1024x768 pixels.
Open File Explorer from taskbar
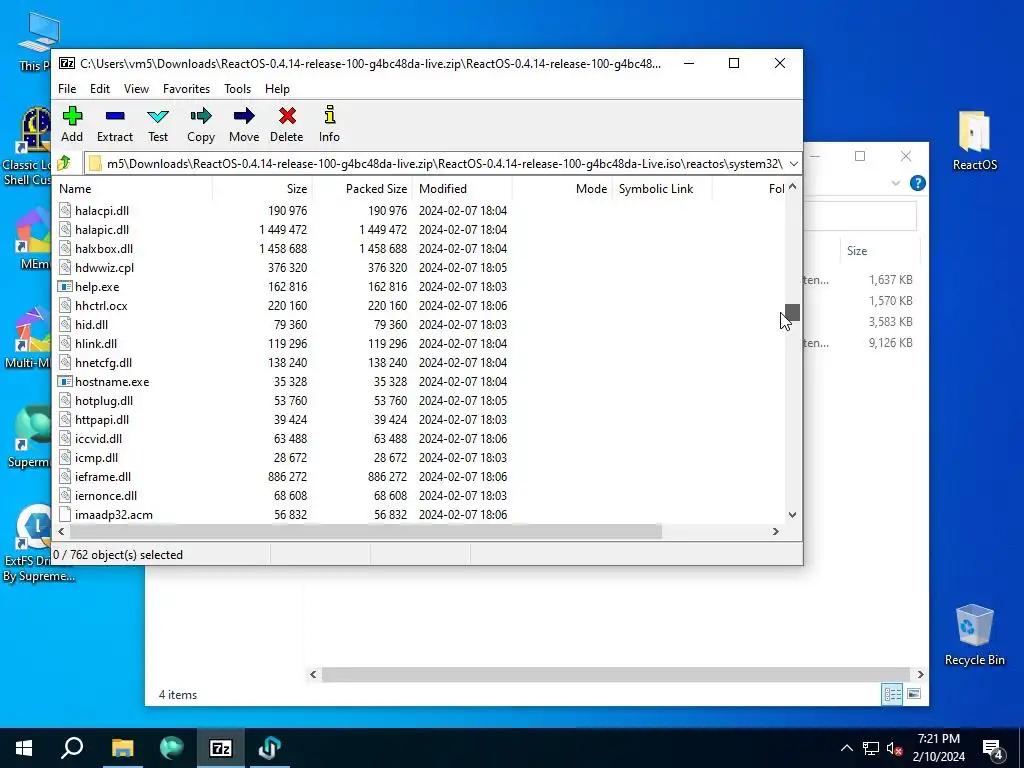click(x=122, y=748)
